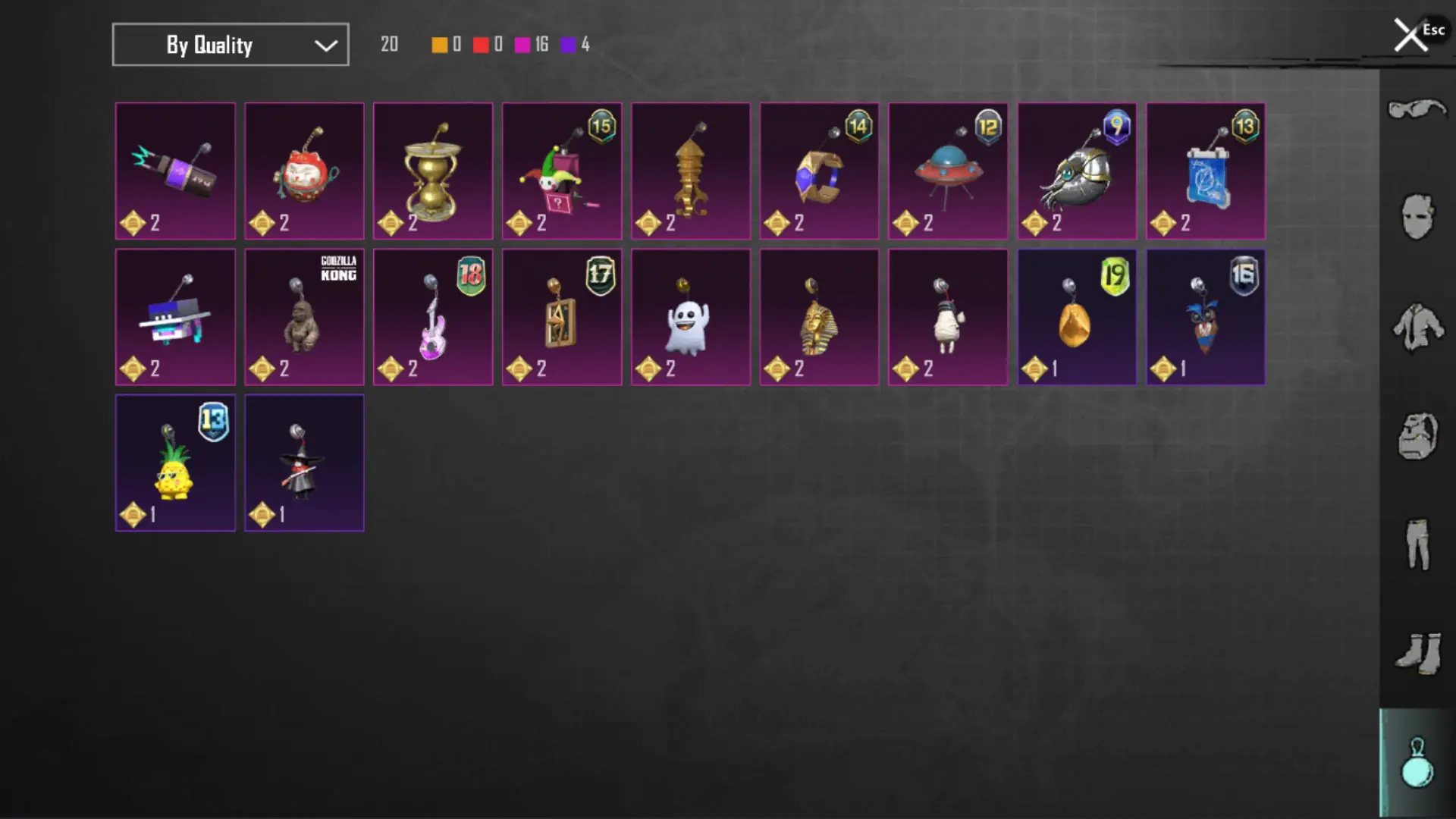Viewport: 1456px width, 819px height.
Task: Select the pharaoh mask charm
Action: coord(820,317)
